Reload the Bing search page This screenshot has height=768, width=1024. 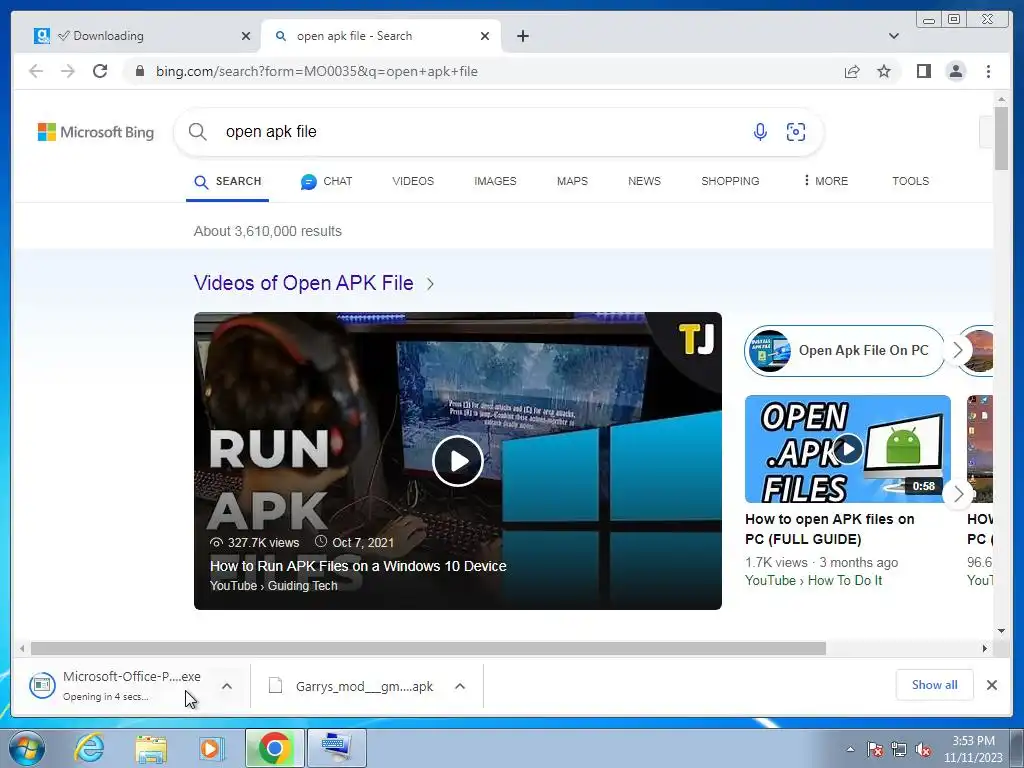100,71
